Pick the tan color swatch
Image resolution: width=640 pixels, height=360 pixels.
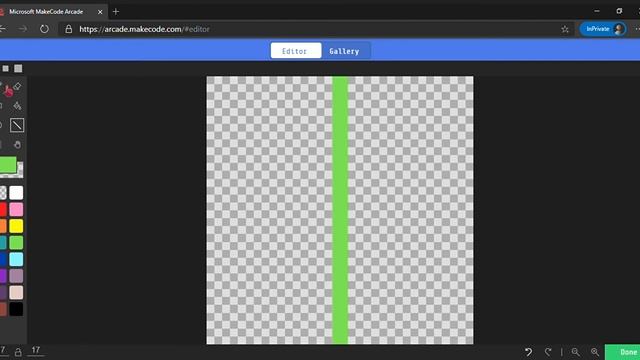(x=16, y=293)
